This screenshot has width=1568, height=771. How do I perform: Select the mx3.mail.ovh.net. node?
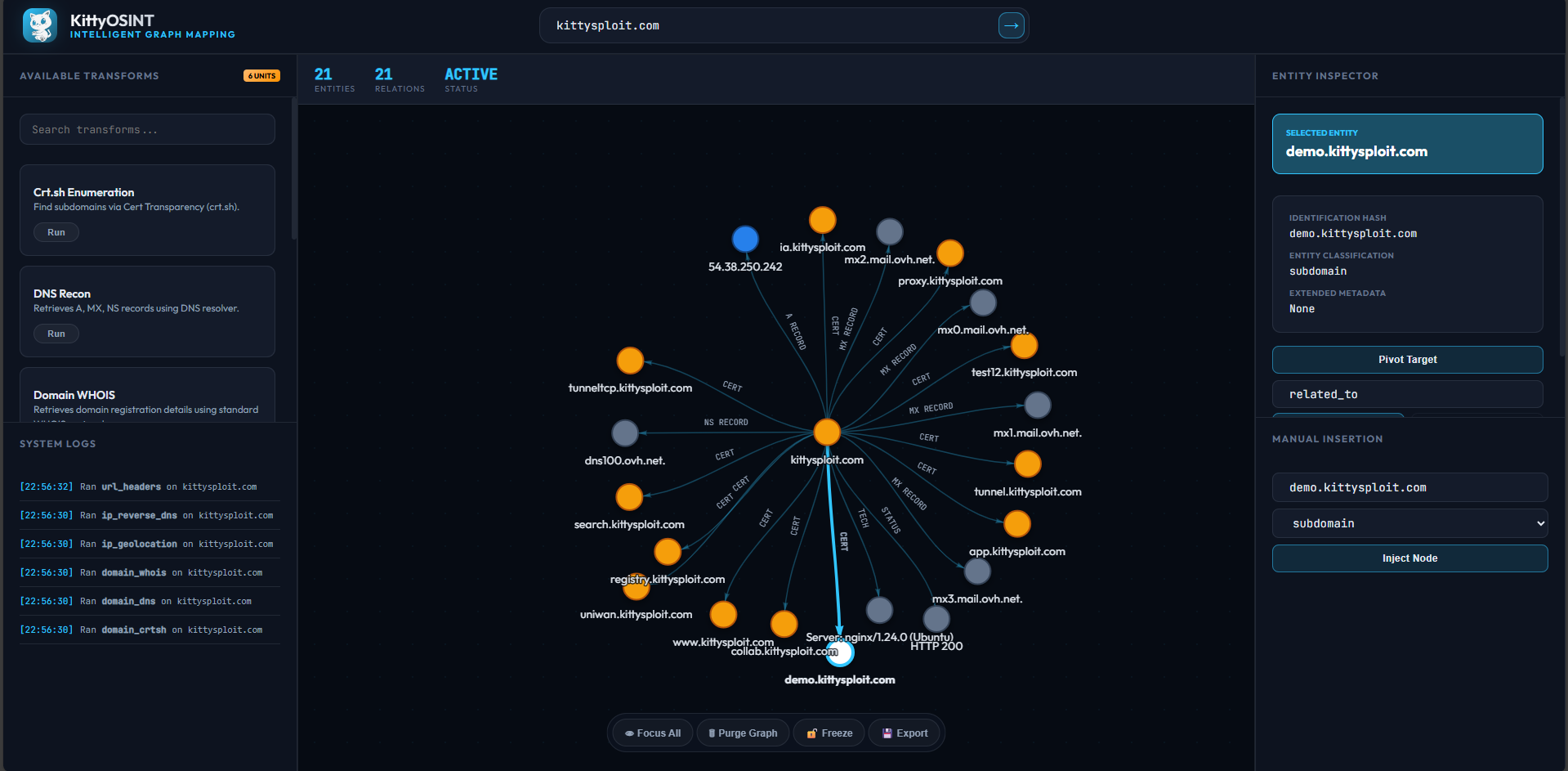(977, 572)
